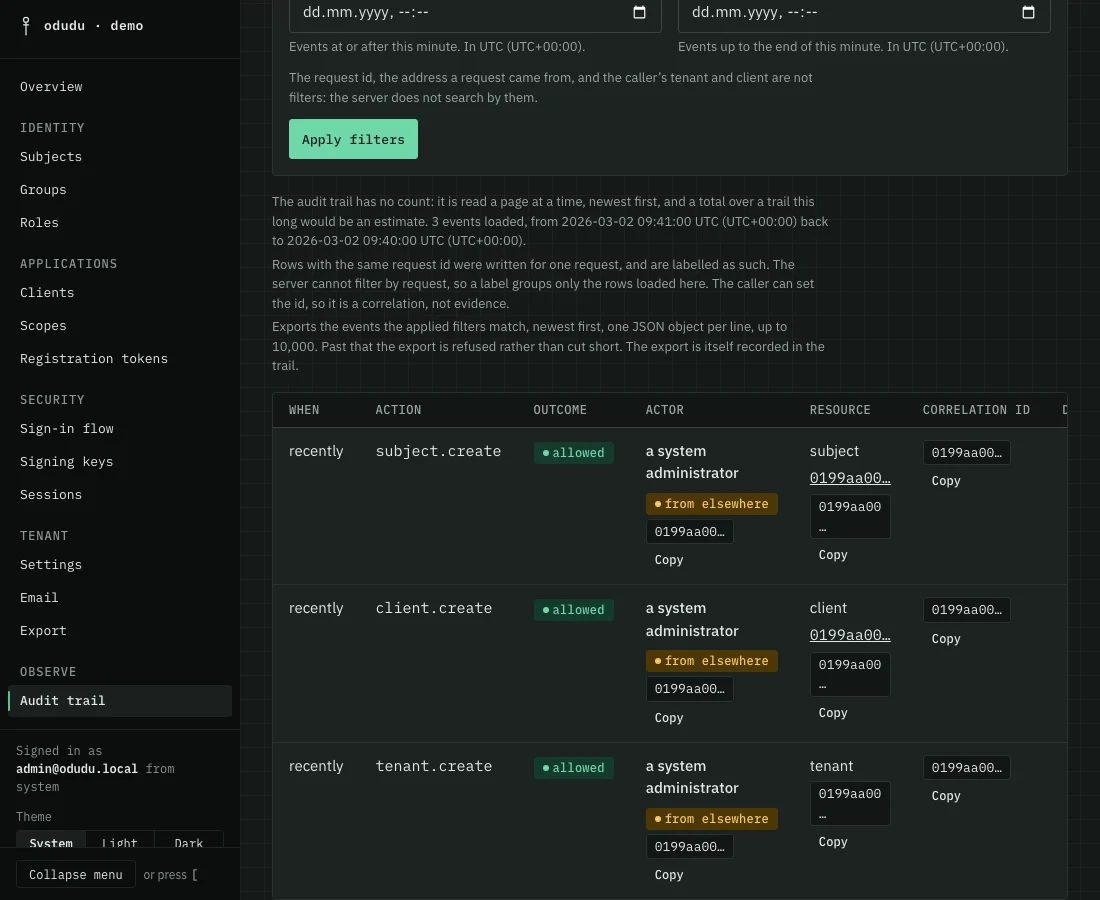The width and height of the screenshot is (1100, 900).
Task: Open calendar picker in the from-date field
Action: tap(639, 12)
